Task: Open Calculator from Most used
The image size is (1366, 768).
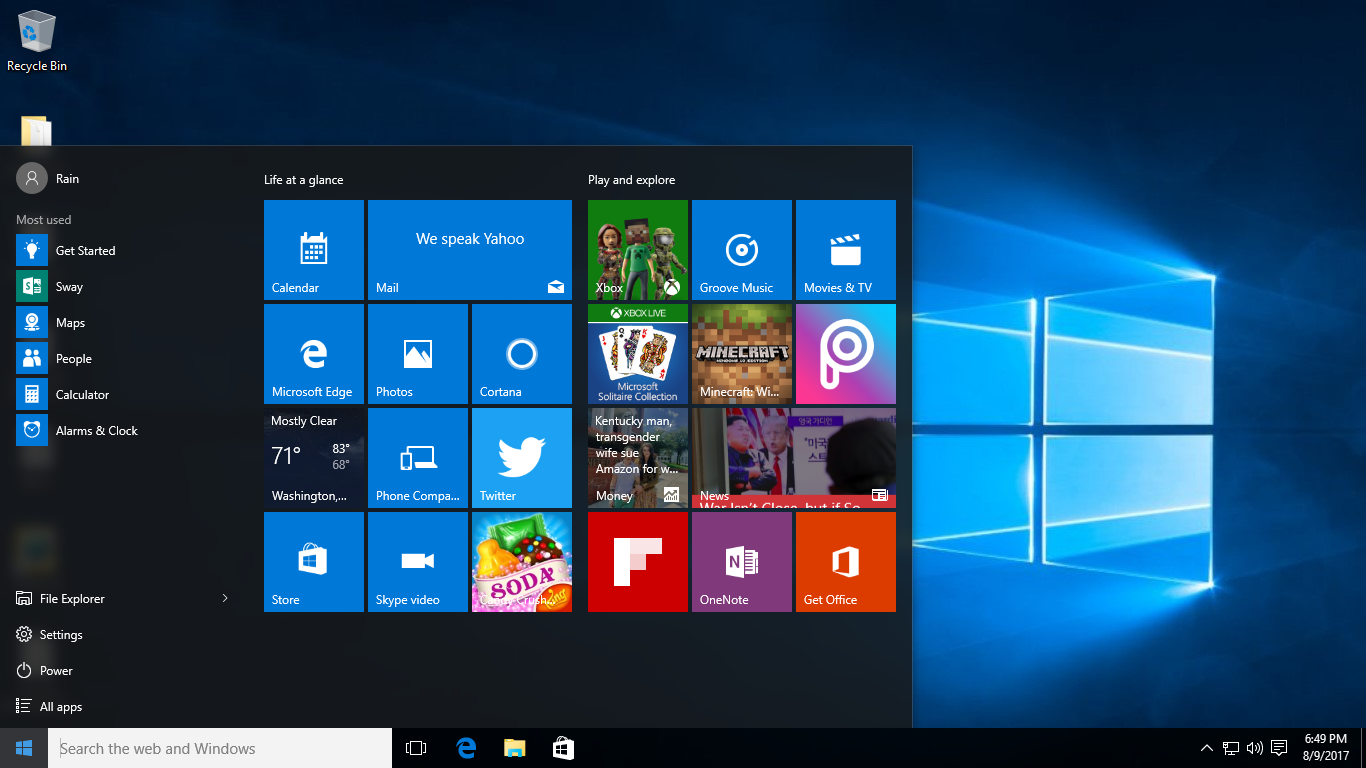Action: [124, 394]
